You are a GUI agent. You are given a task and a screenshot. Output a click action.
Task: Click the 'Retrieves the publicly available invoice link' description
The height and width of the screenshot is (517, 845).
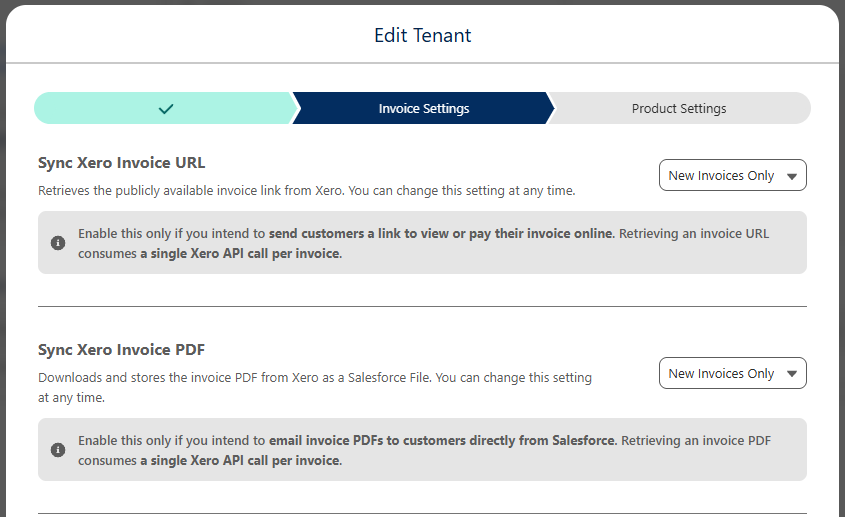coord(307,191)
